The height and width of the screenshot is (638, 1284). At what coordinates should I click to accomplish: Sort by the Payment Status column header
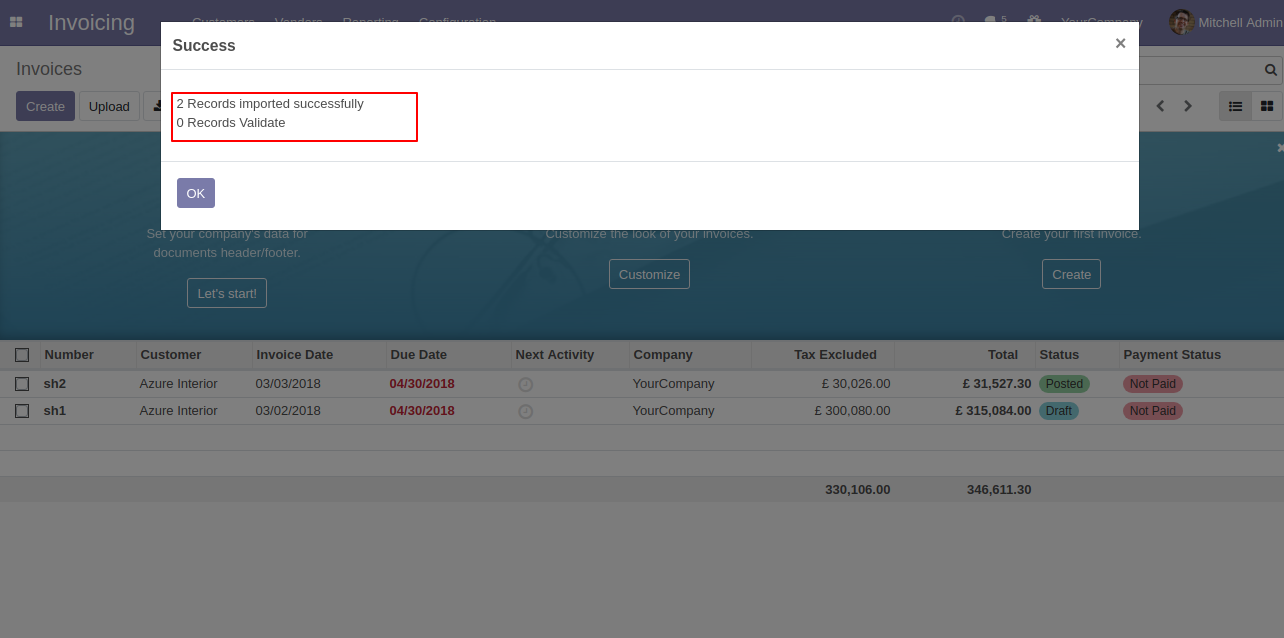point(1172,354)
